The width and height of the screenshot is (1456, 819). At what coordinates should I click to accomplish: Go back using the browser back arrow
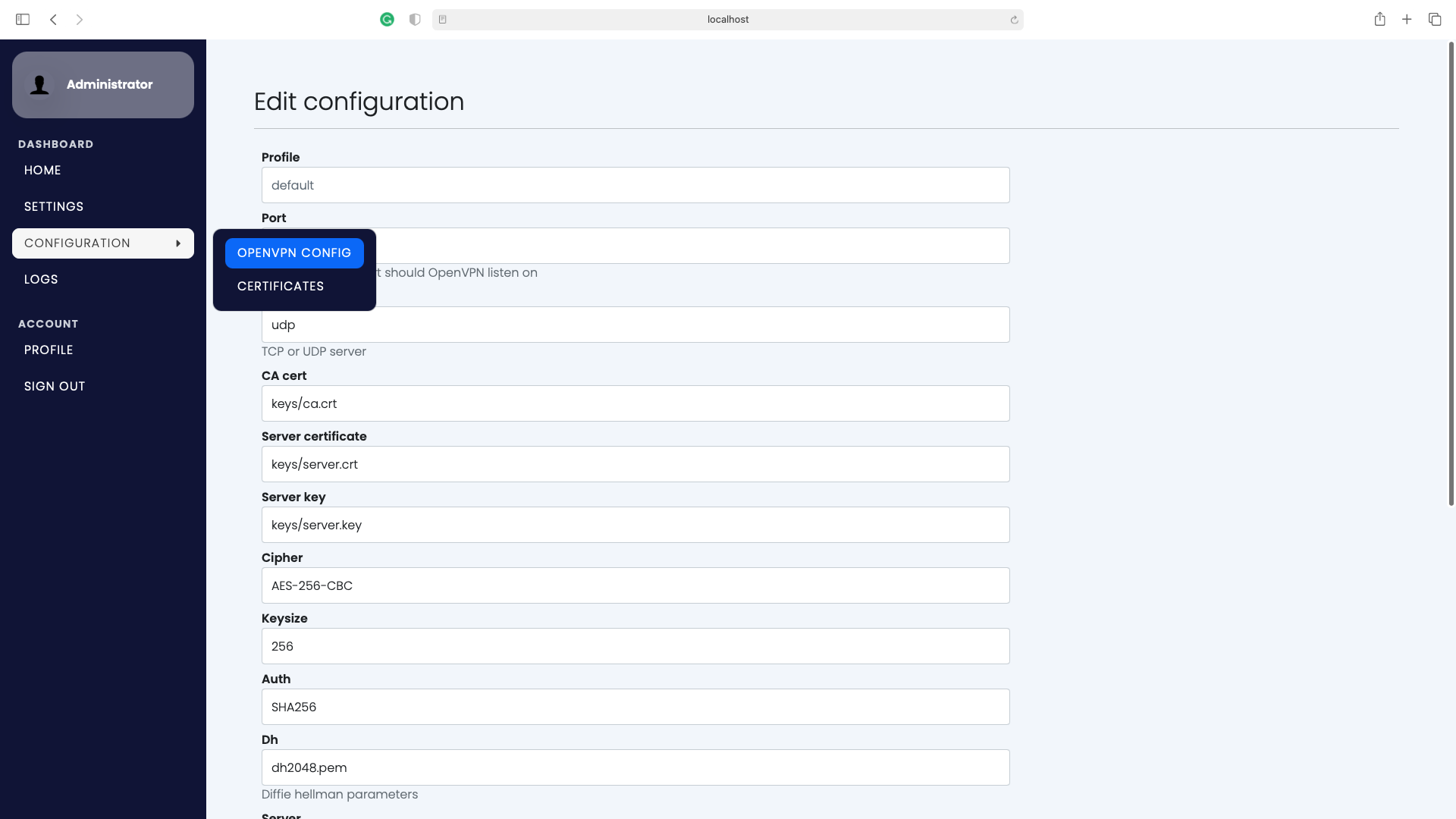[53, 20]
